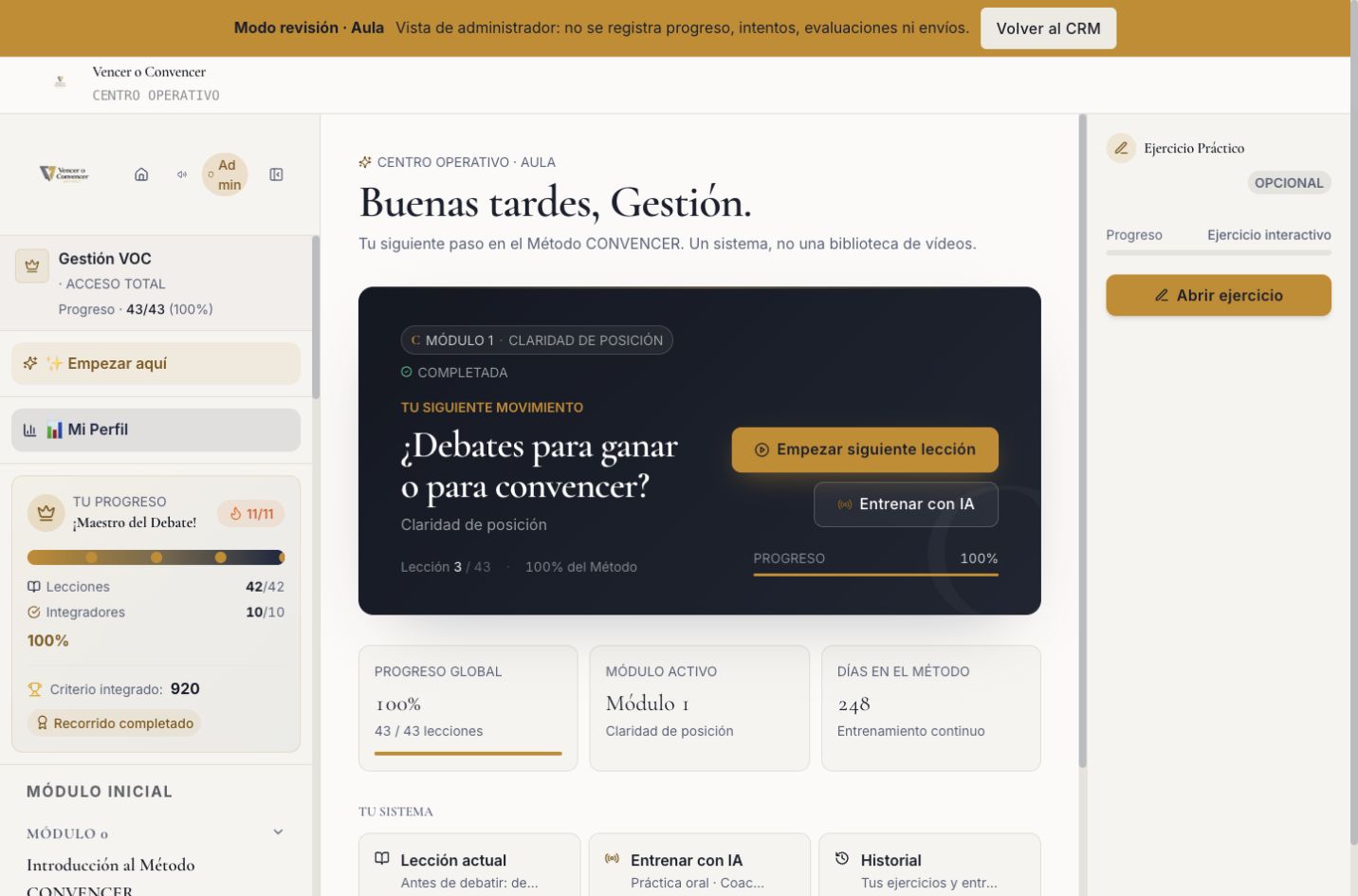This screenshot has width=1358, height=896.
Task: Click the small header logo beside Centro Operativo
Action: (60, 82)
